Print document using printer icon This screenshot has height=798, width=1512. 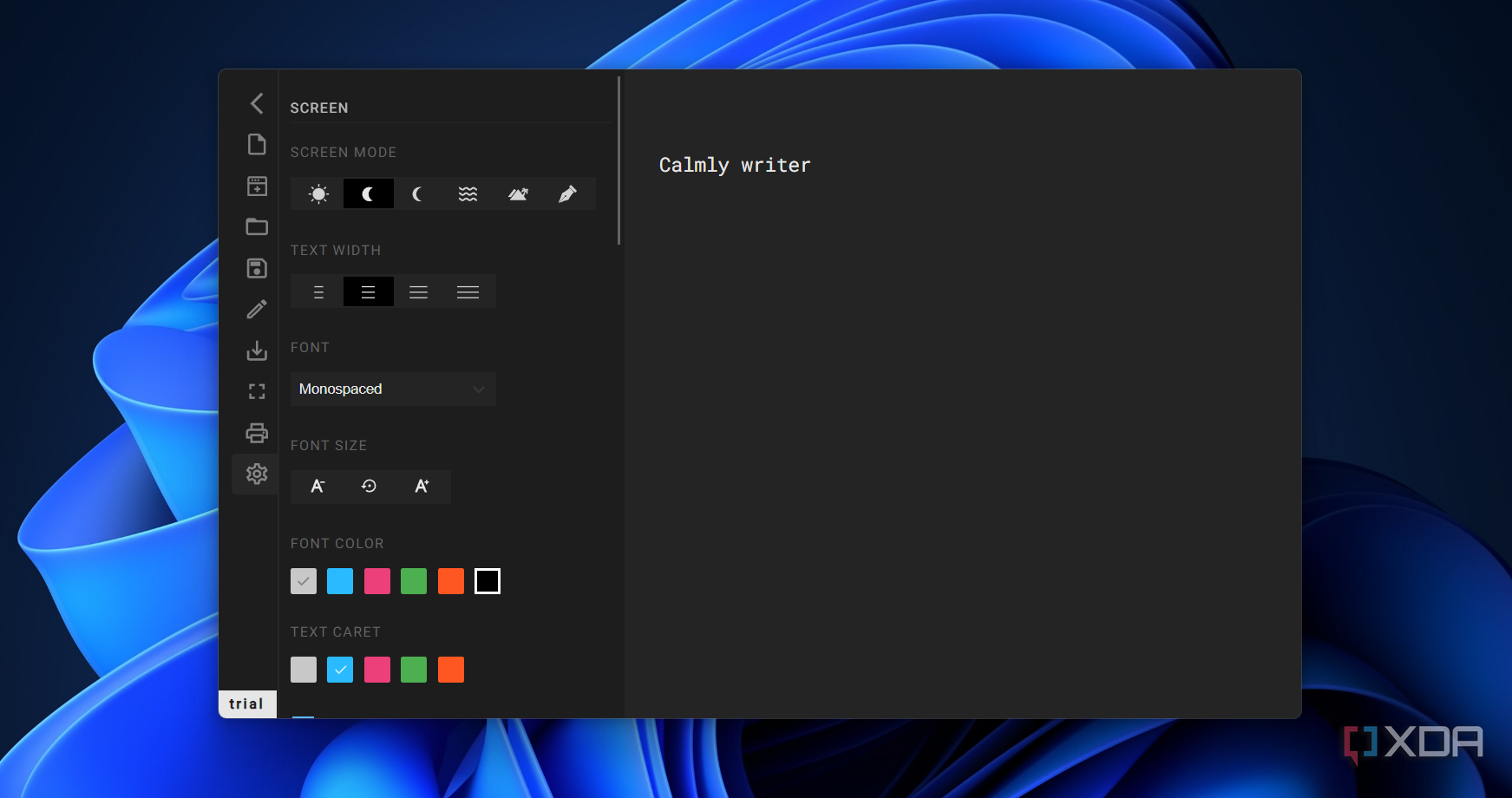point(257,433)
